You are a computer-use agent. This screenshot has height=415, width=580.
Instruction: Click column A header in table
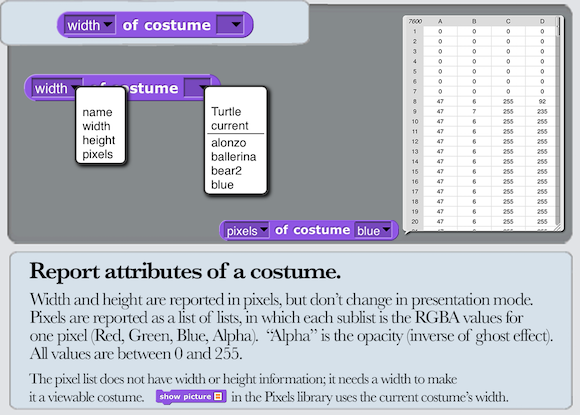440,21
